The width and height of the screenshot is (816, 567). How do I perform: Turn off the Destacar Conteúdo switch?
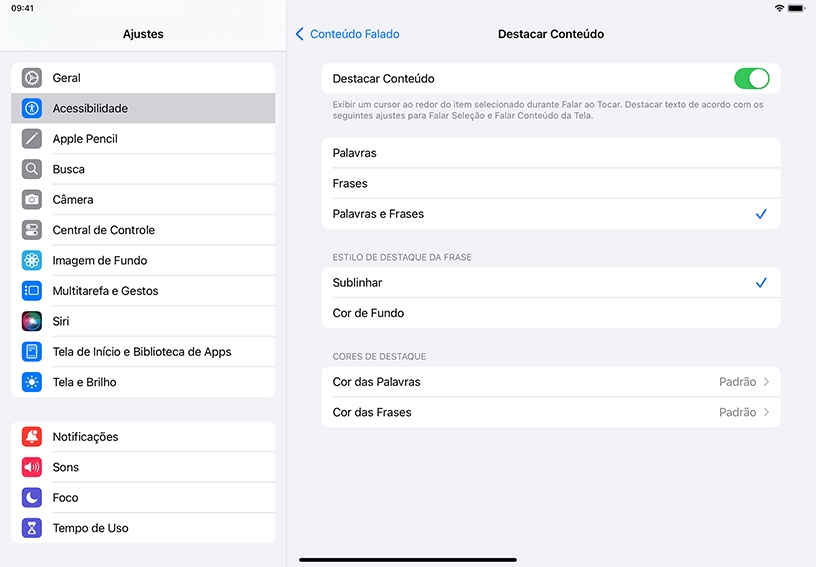pyautogui.click(x=751, y=79)
